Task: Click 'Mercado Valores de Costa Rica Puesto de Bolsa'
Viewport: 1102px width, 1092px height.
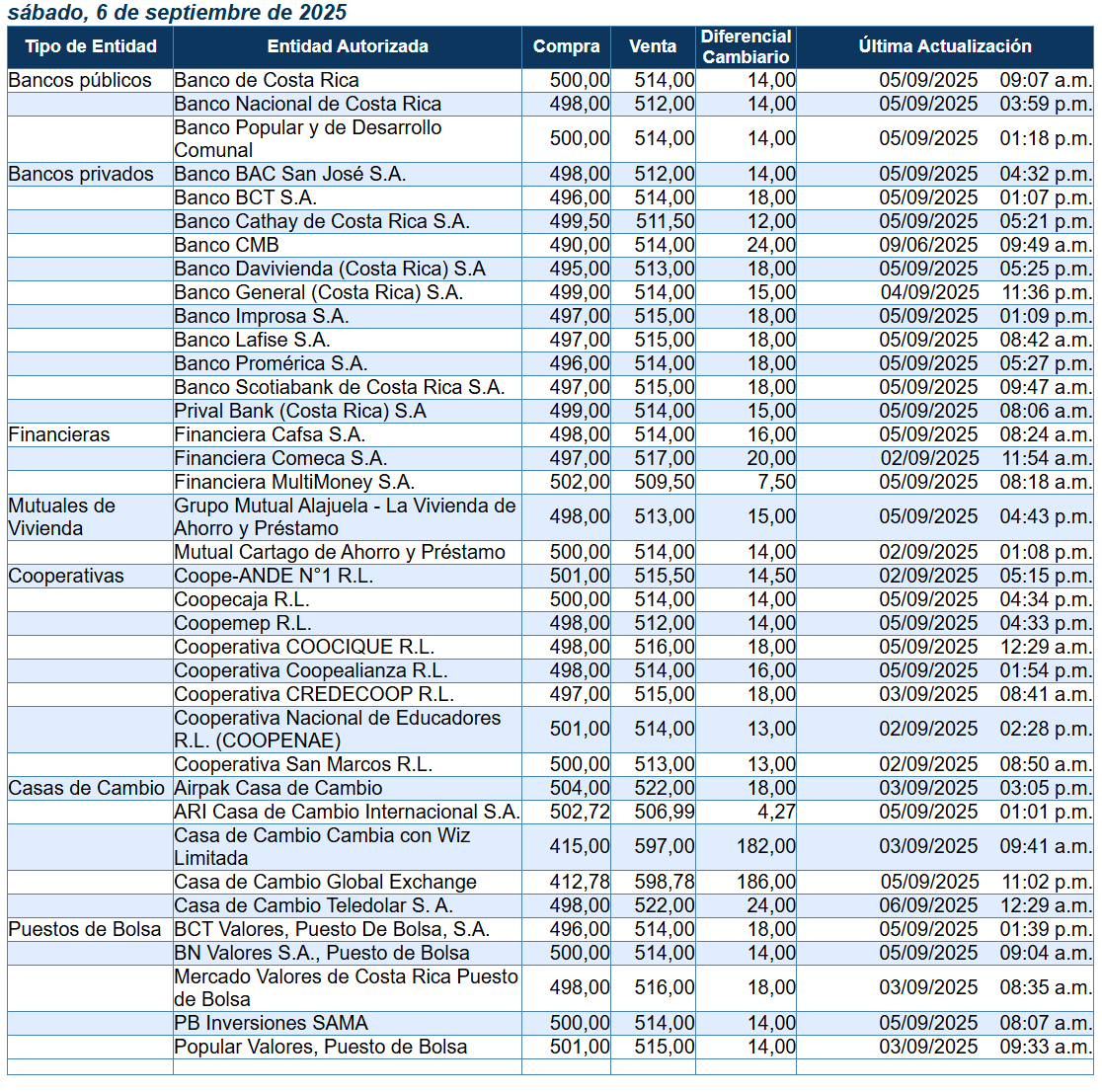Action: pyautogui.click(x=346, y=988)
